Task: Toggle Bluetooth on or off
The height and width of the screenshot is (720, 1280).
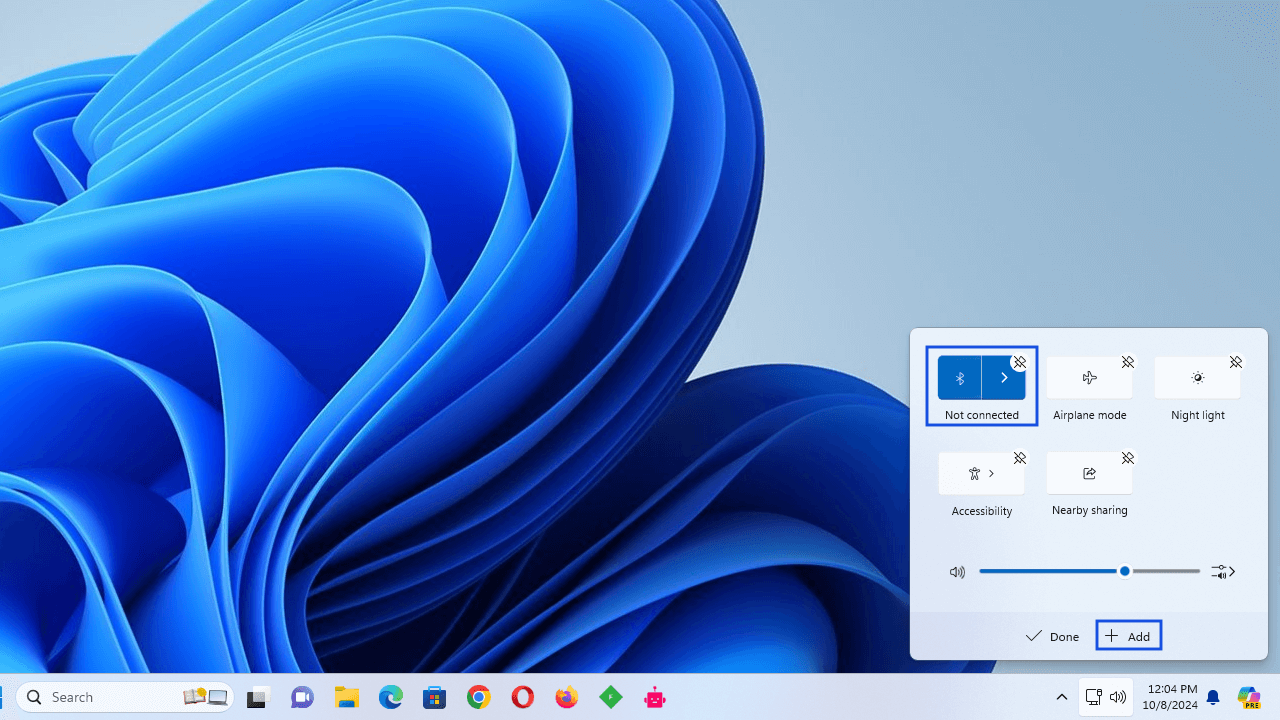Action: [960, 378]
